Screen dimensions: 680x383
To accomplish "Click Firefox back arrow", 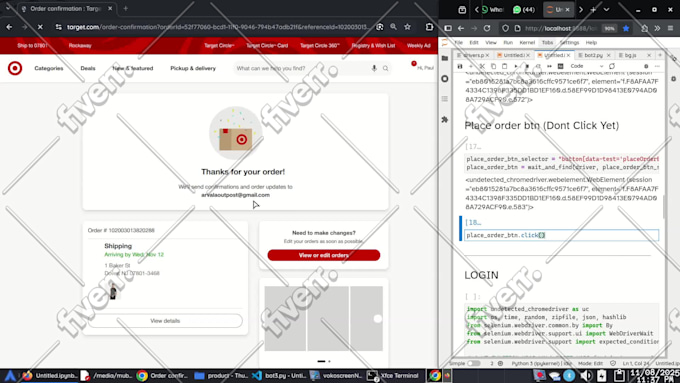I will click(x=461, y=28).
